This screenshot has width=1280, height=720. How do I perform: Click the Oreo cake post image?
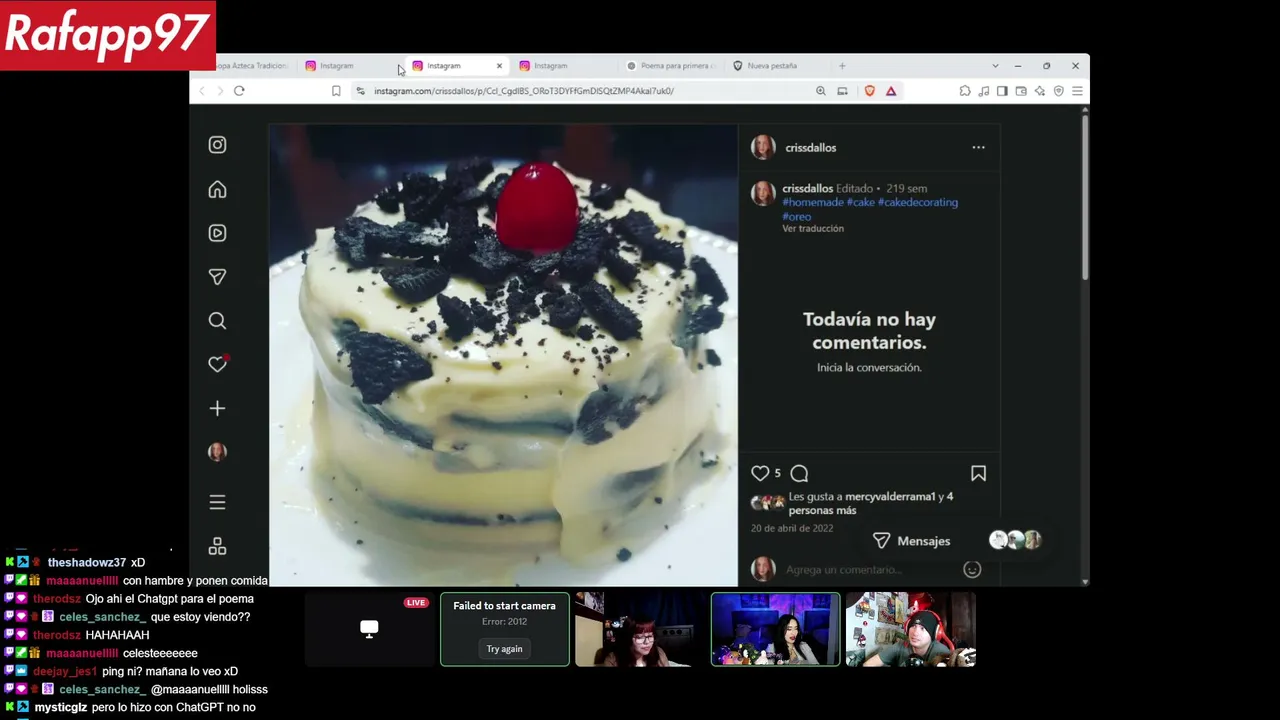pyautogui.click(x=503, y=355)
